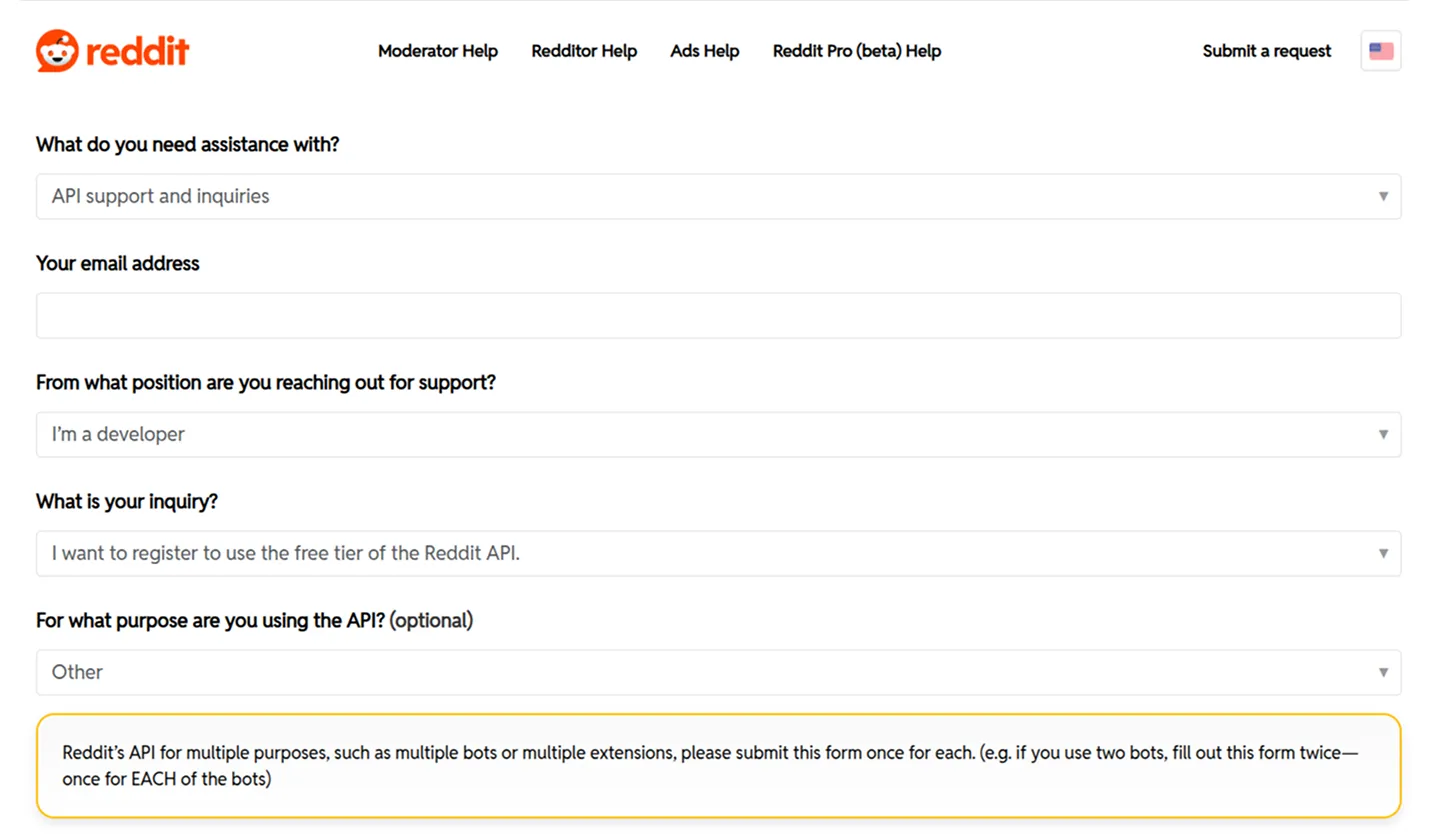This screenshot has width=1429, height=837.
Task: Open Moderator Help
Action: click(438, 51)
